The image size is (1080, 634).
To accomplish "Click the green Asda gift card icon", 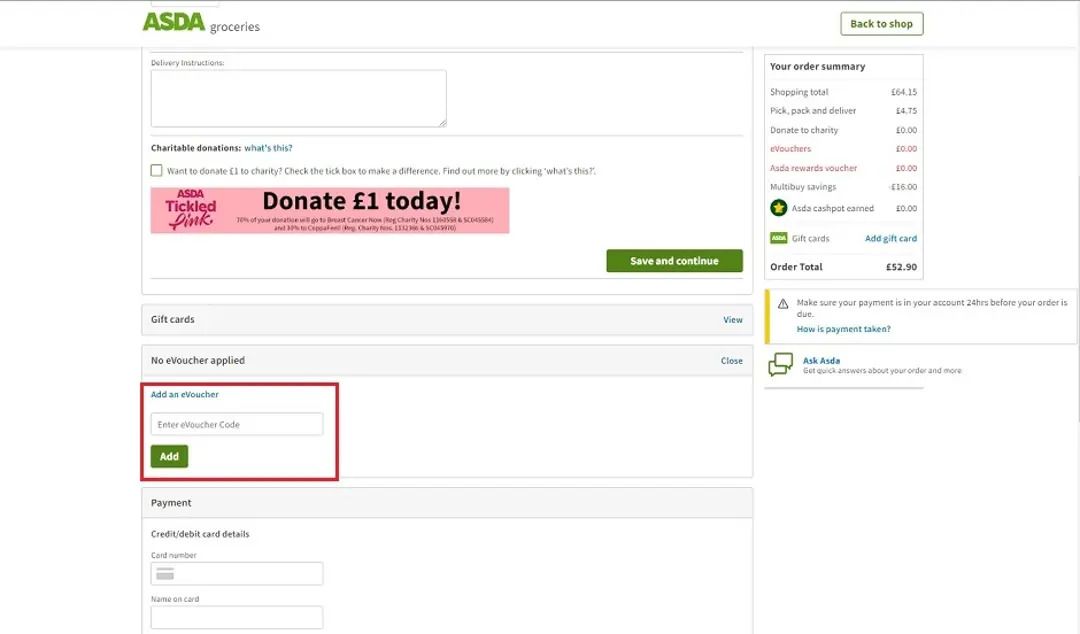I will tap(779, 238).
